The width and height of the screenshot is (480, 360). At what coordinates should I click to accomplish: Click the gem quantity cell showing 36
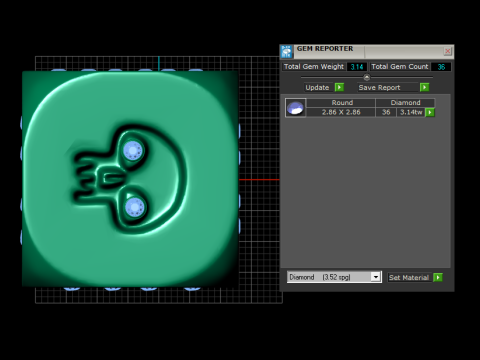(386, 112)
